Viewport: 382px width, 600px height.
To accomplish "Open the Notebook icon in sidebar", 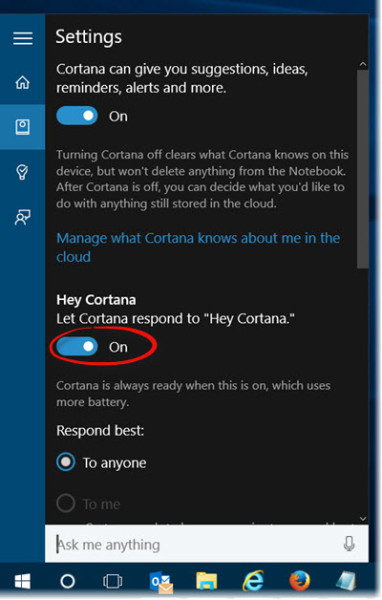I will pos(23,127).
